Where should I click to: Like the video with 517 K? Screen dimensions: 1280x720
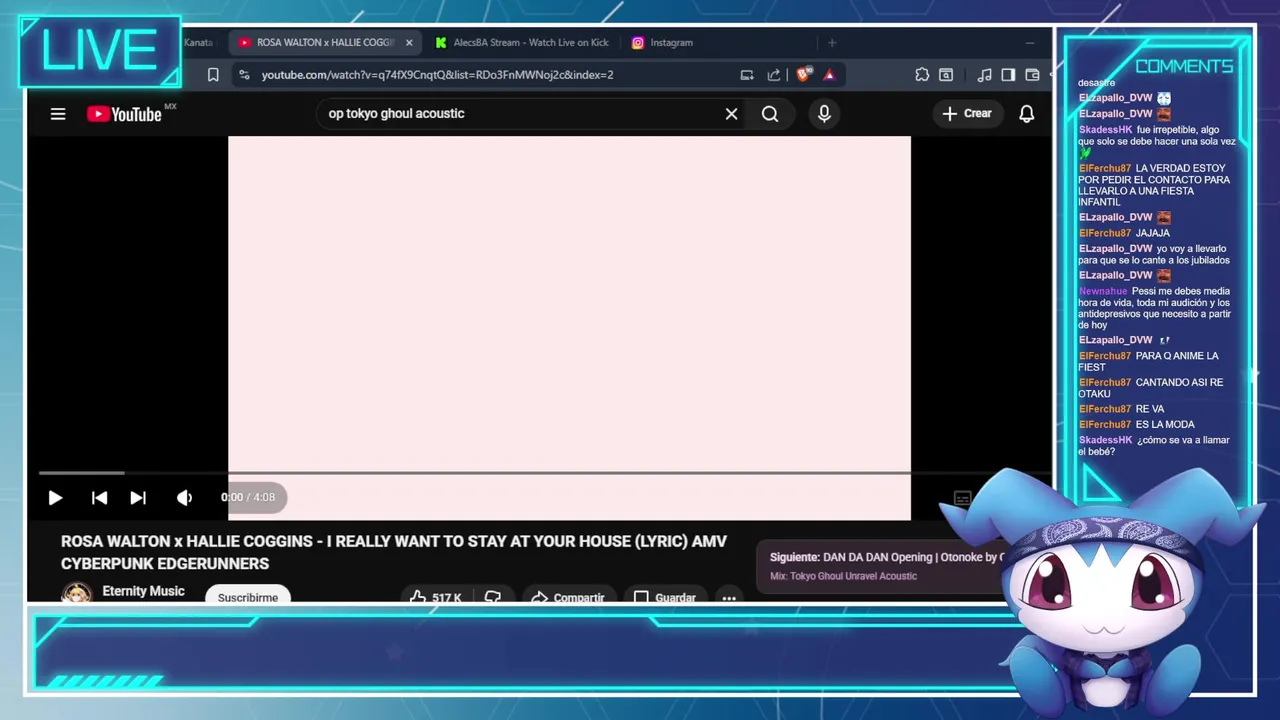[435, 597]
